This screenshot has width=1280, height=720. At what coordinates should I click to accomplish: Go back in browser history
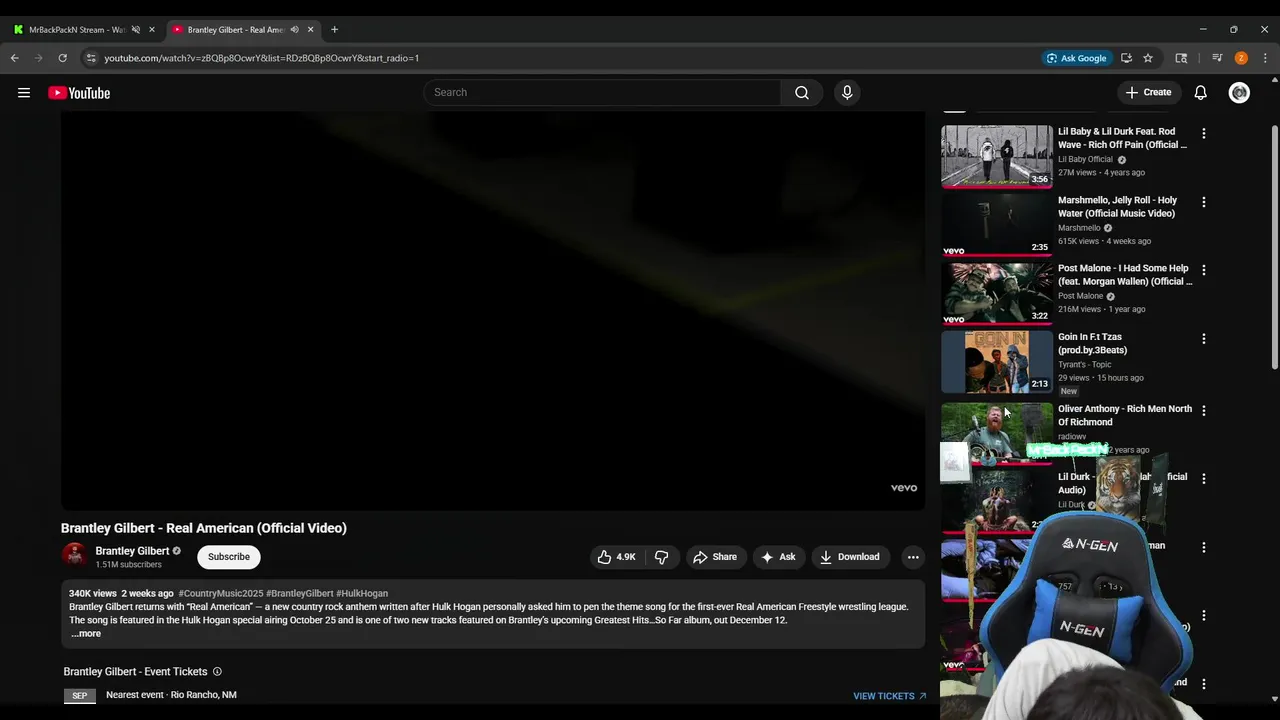coord(15,58)
